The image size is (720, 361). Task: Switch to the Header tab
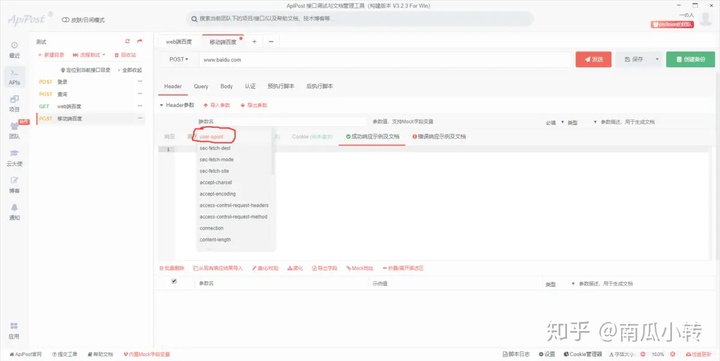(x=173, y=86)
